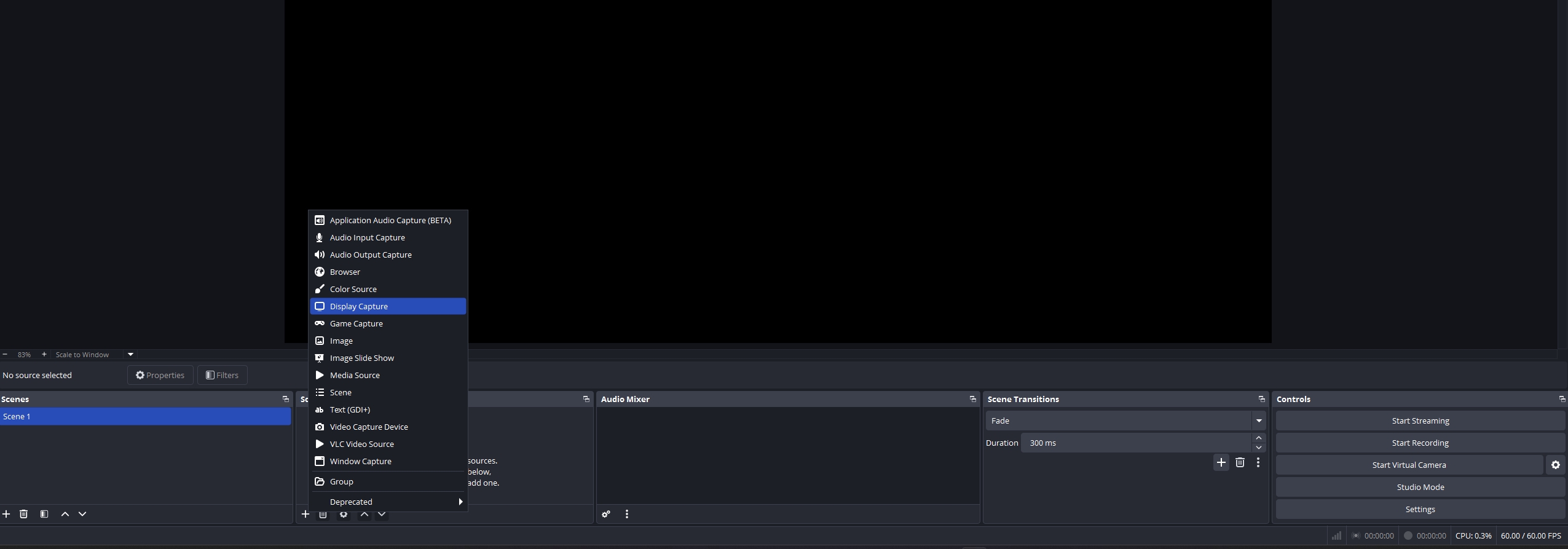Open Audio Mixer three-dot menu

click(x=626, y=514)
